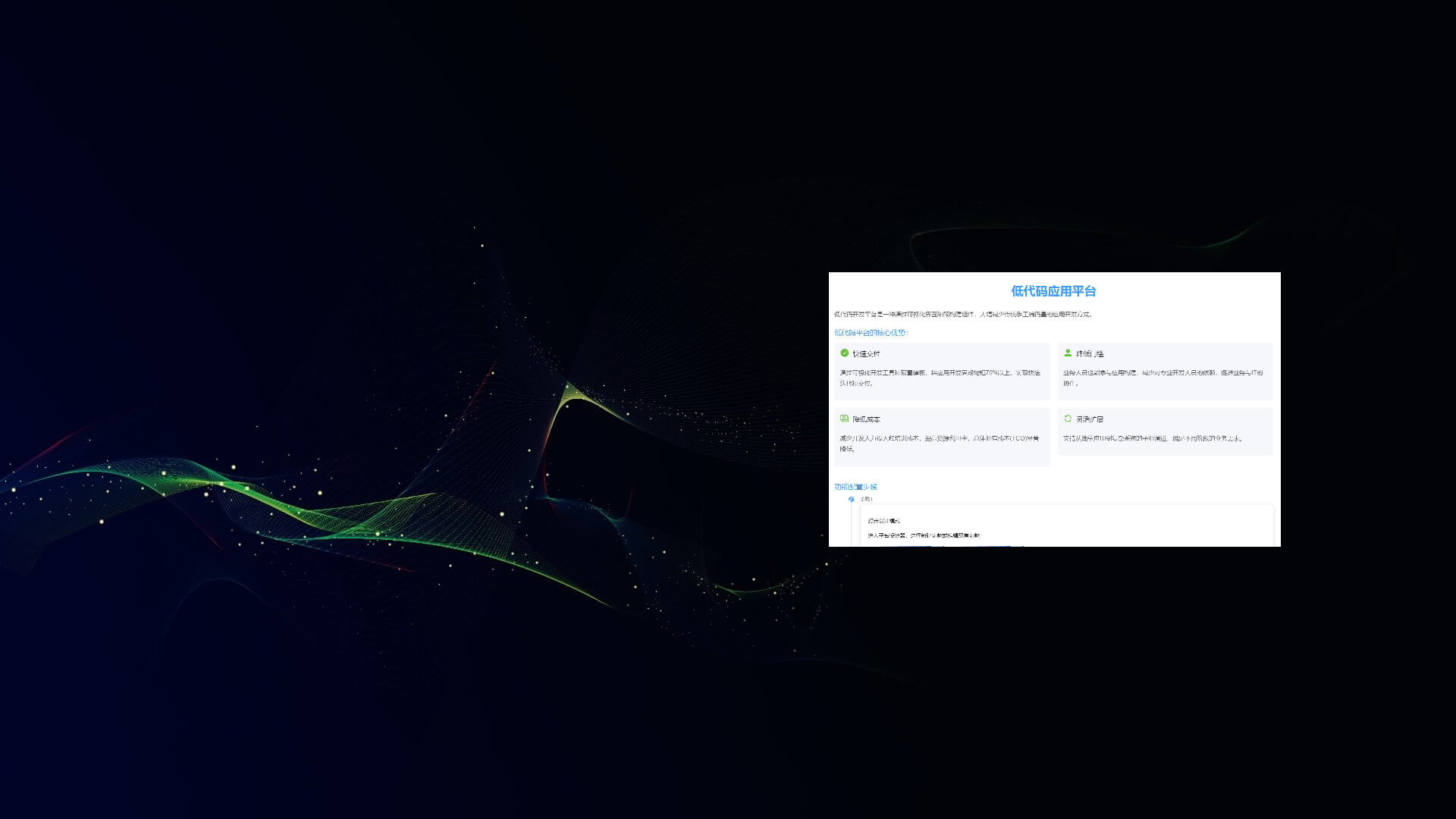Expand the 功能配置步骤 section
The image size is (1456, 819).
(855, 487)
